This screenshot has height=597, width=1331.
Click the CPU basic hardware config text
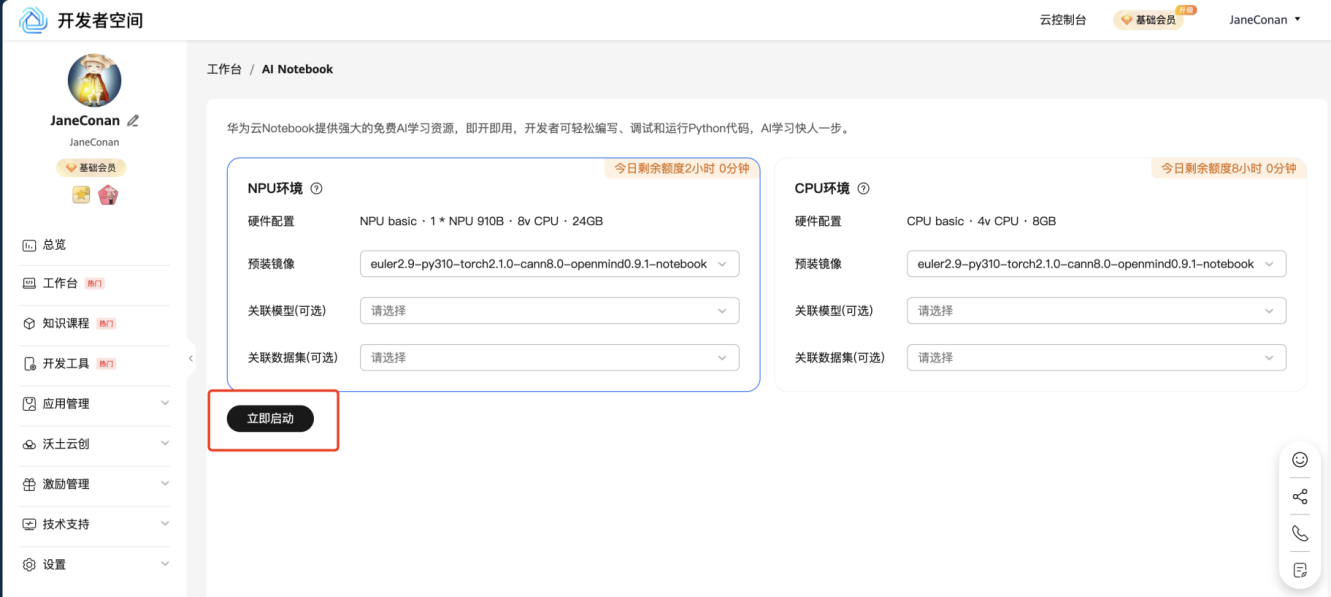coord(981,221)
